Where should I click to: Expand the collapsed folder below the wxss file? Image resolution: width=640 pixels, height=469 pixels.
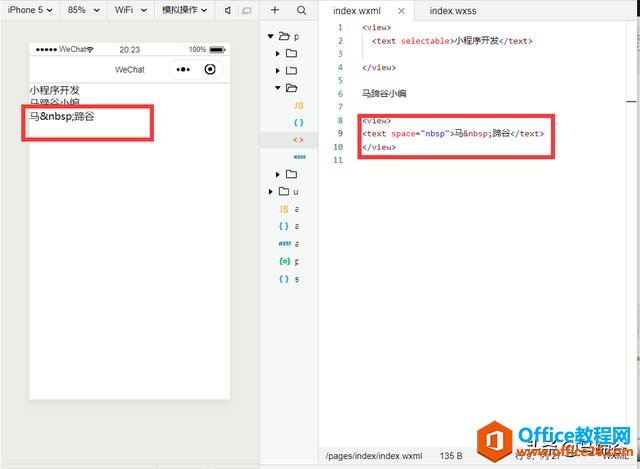tap(278, 174)
